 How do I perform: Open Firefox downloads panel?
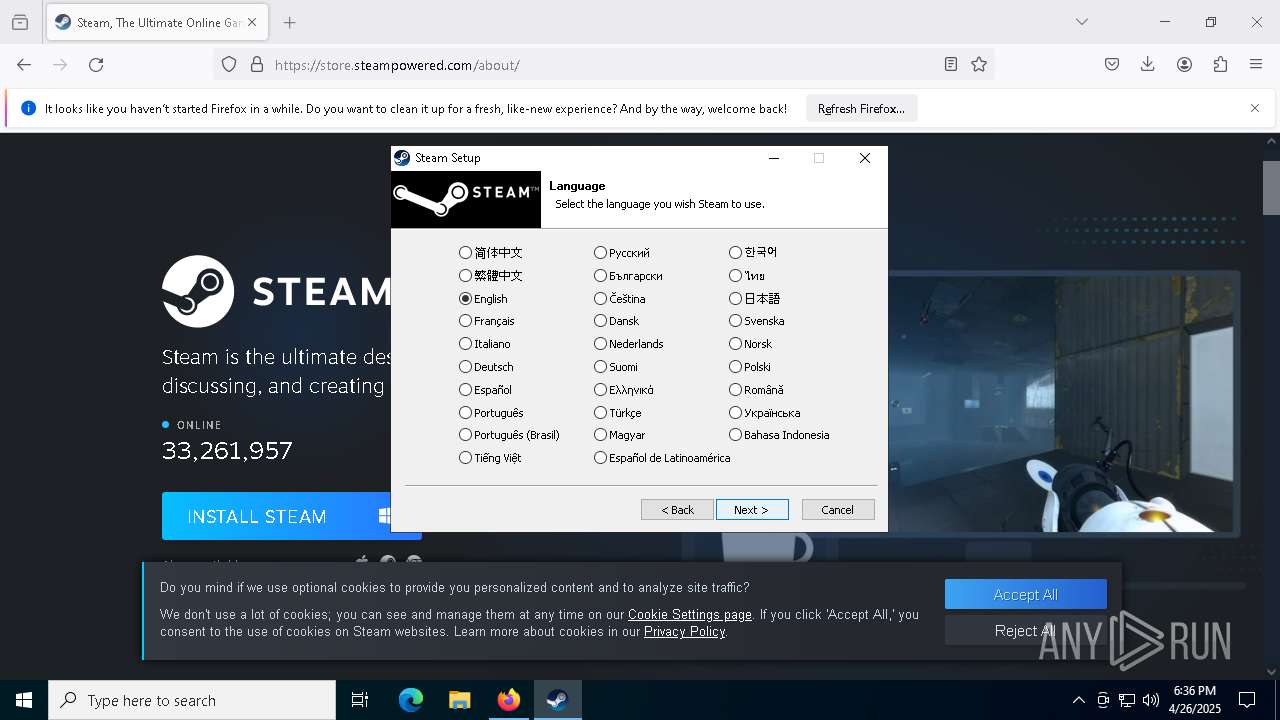tap(1148, 64)
